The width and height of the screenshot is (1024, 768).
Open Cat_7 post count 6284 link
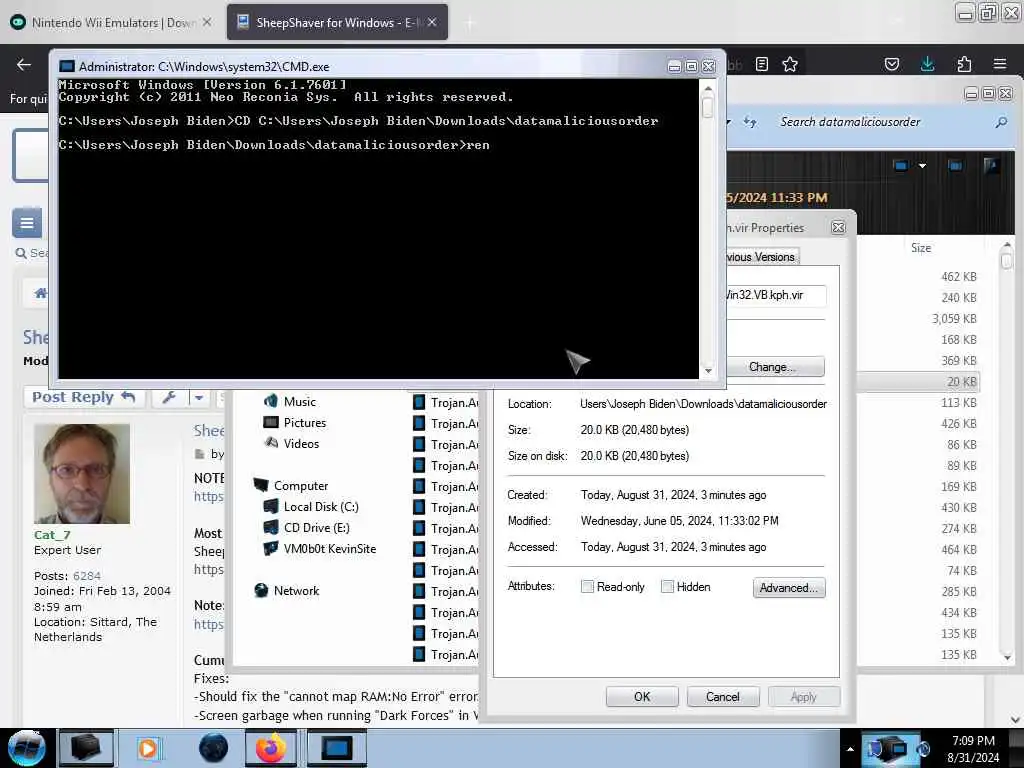[87, 576]
